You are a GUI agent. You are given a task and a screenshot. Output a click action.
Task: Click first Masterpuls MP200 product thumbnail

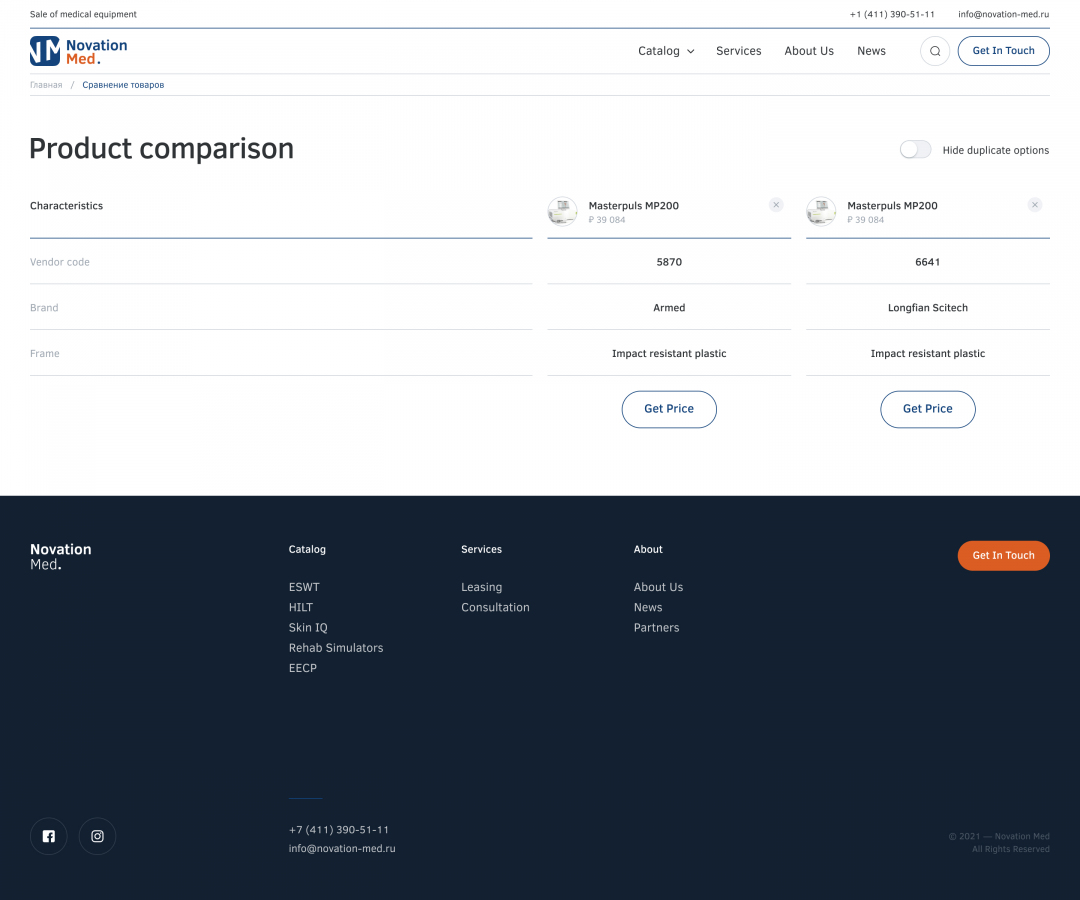[563, 211]
